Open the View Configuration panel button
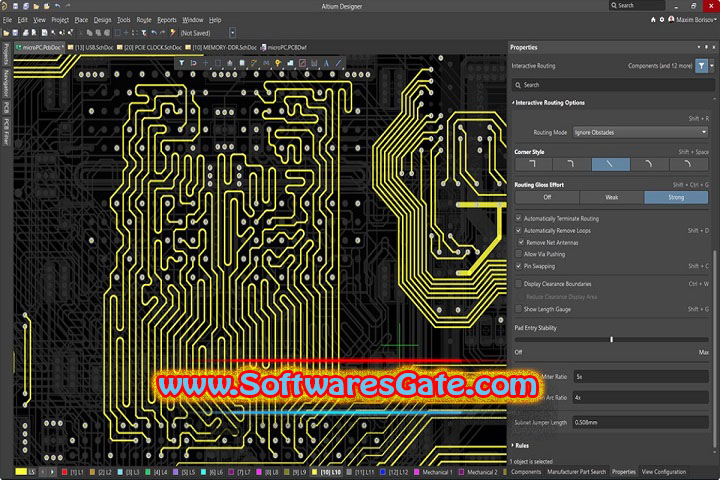Image resolution: width=720 pixels, height=480 pixels. click(x=664, y=472)
